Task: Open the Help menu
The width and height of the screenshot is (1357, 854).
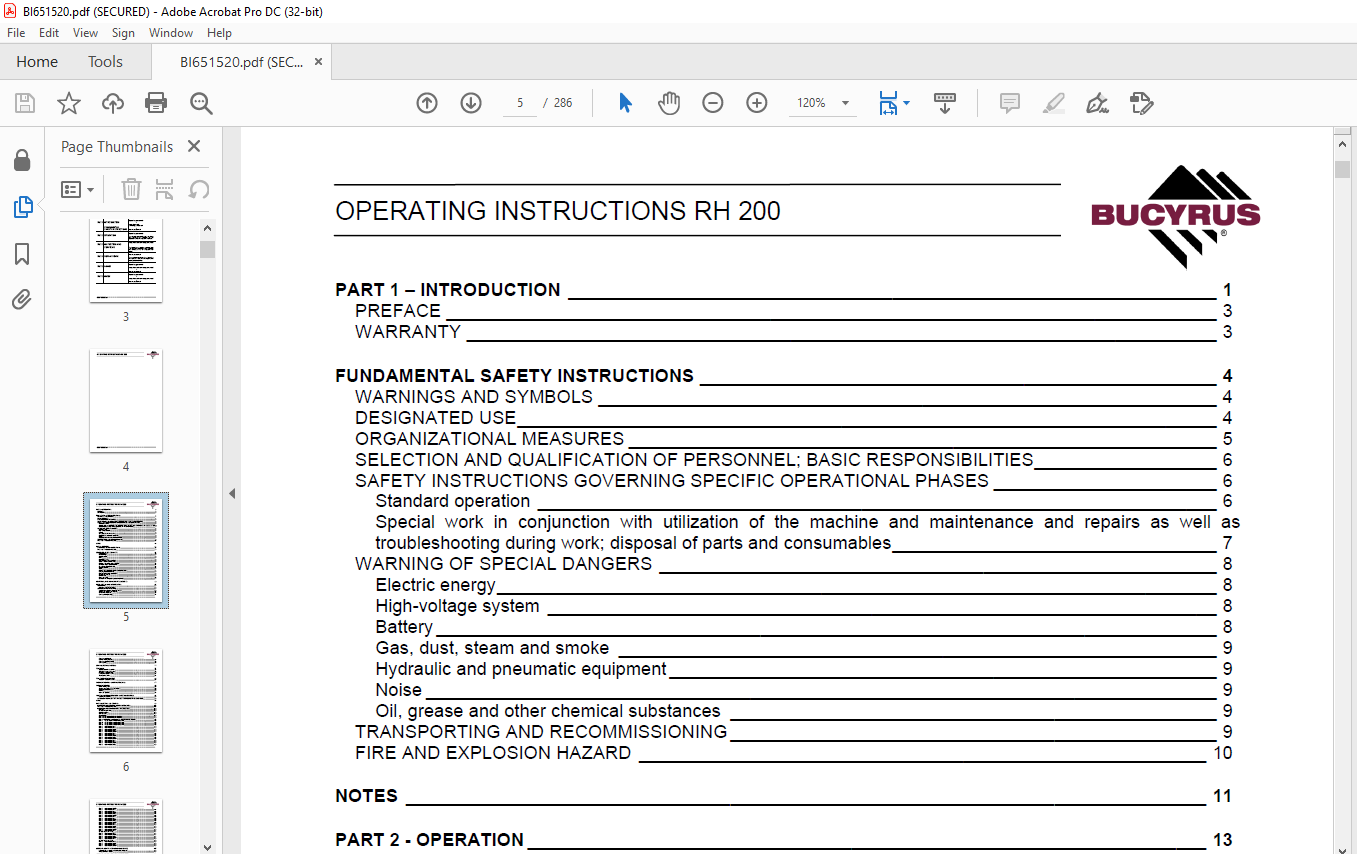Action: tap(219, 33)
